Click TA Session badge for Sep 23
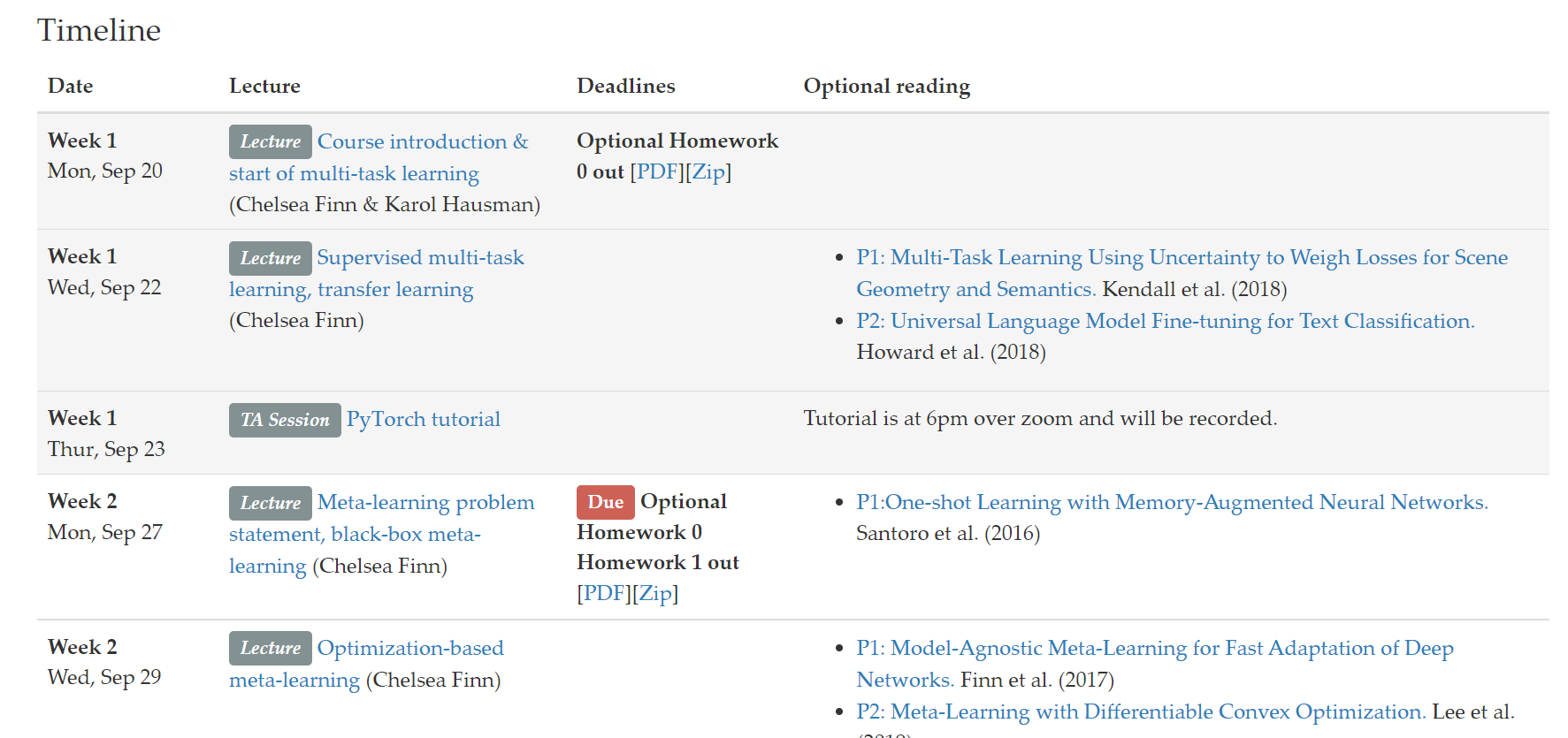The image size is (1568, 738). (x=285, y=420)
